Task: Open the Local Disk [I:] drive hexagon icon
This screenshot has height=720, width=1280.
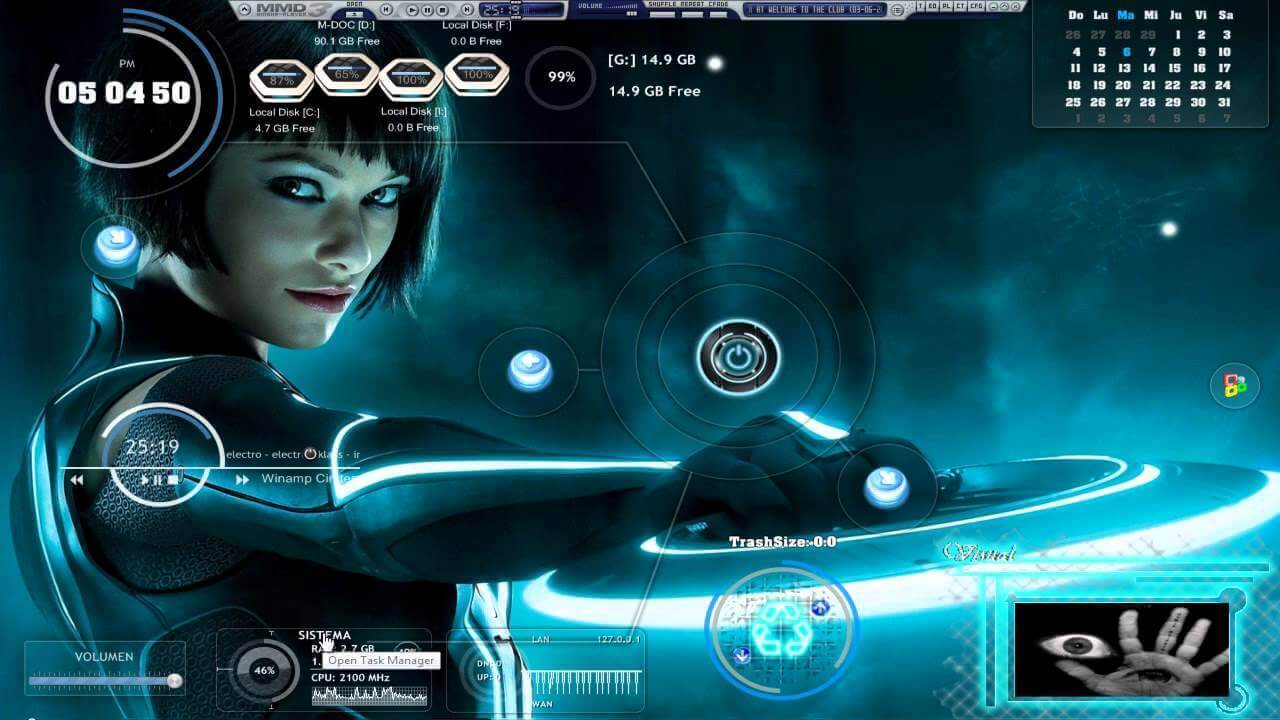Action: (x=411, y=79)
